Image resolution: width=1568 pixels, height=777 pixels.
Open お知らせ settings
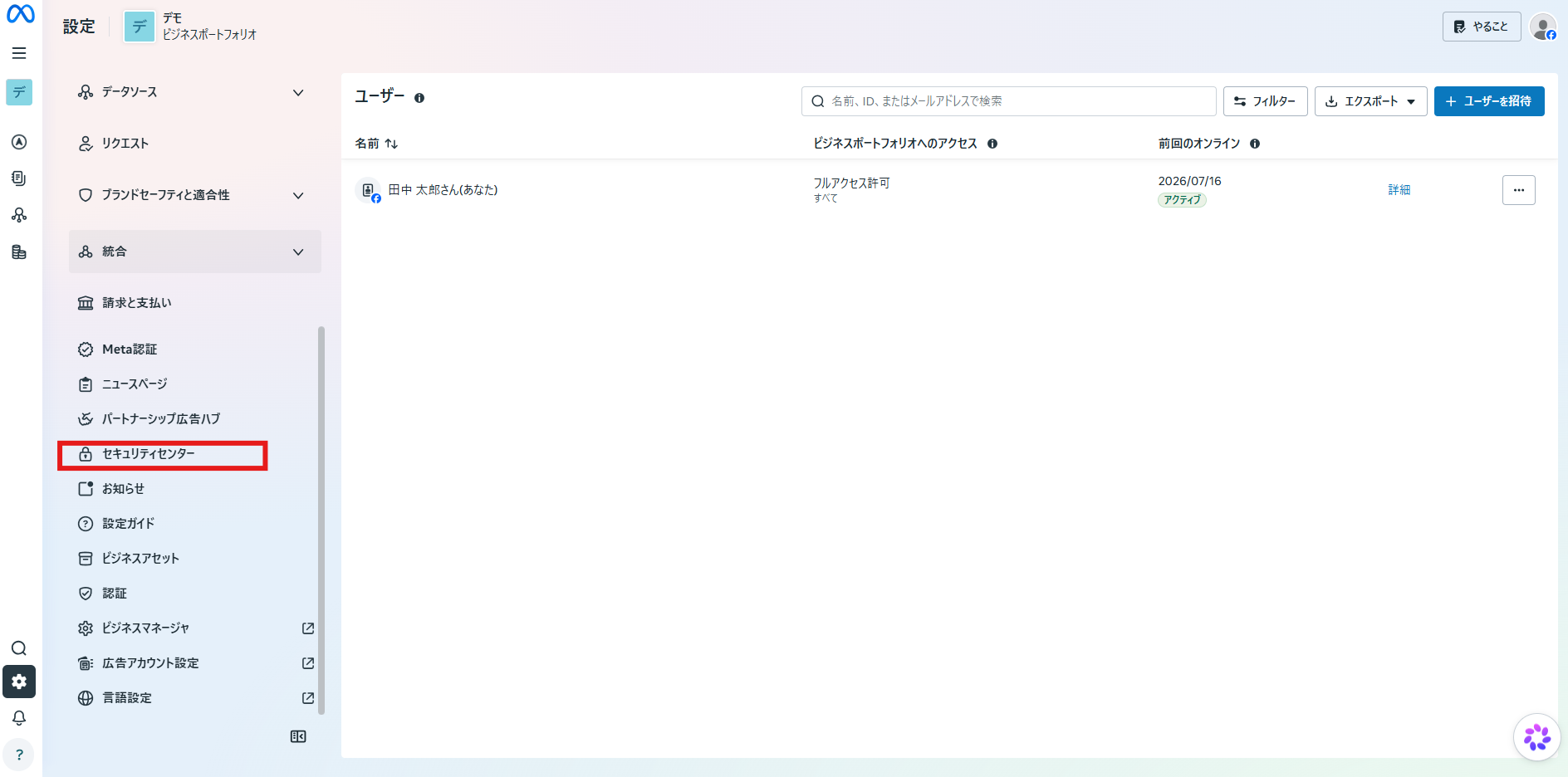click(195, 489)
